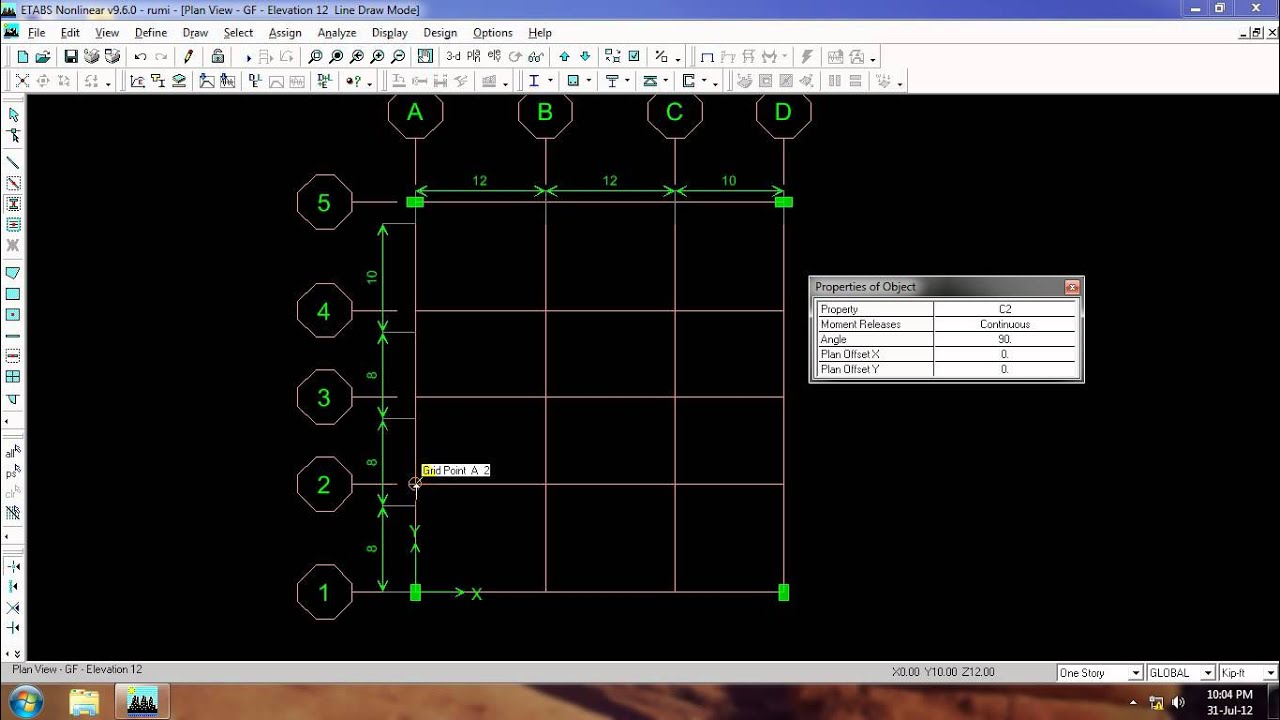This screenshot has height=720, width=1280.
Task: Click grid bubble 3
Action: point(324,397)
